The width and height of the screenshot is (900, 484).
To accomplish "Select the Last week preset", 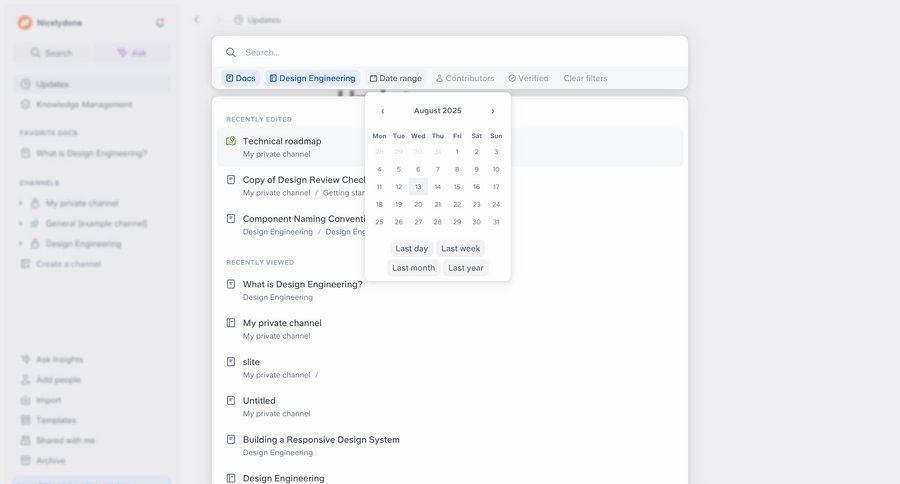I will pos(461,248).
